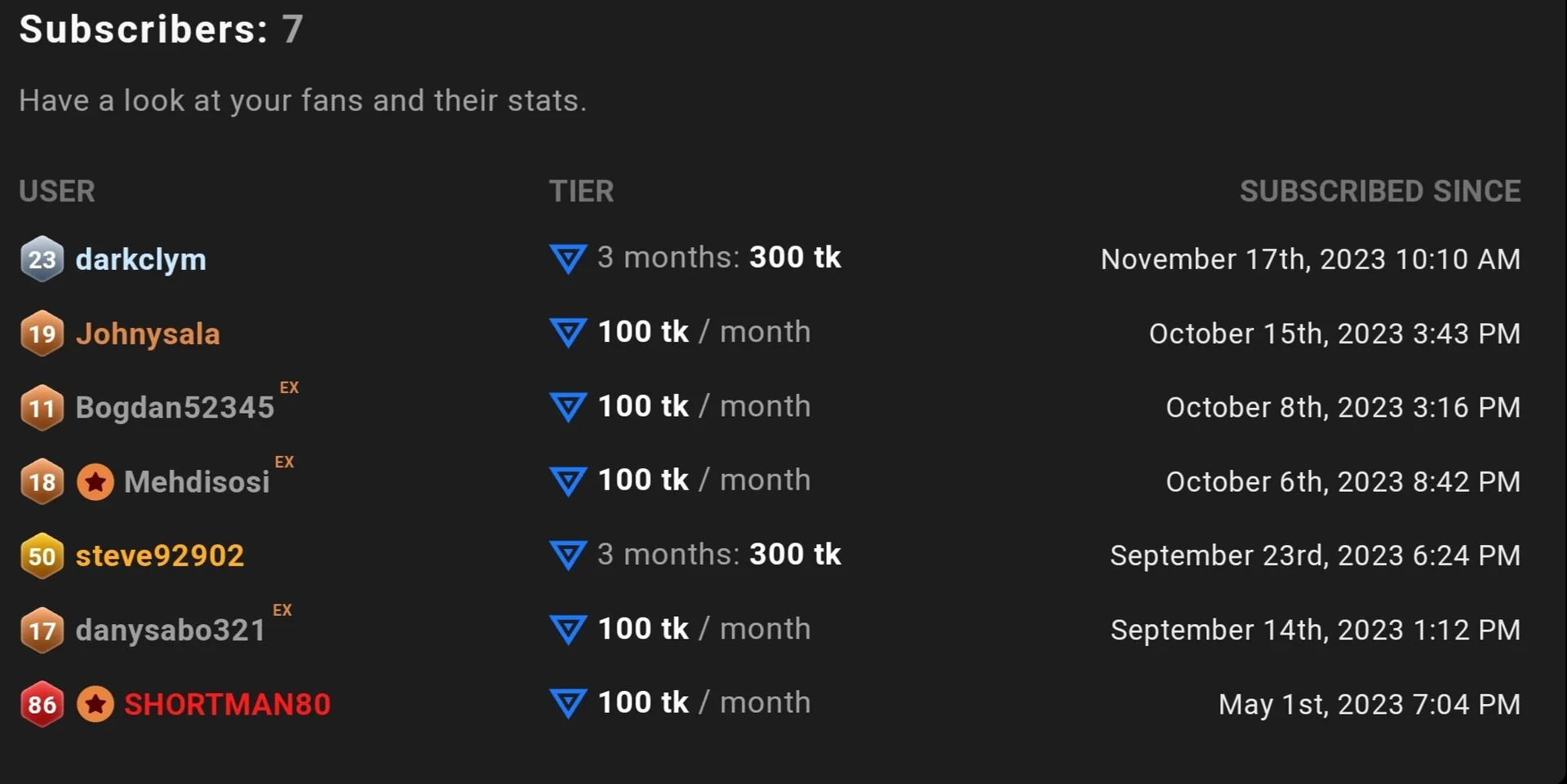
Task: Click Bogdan52345's level 11 badge icon
Action: click(x=42, y=408)
